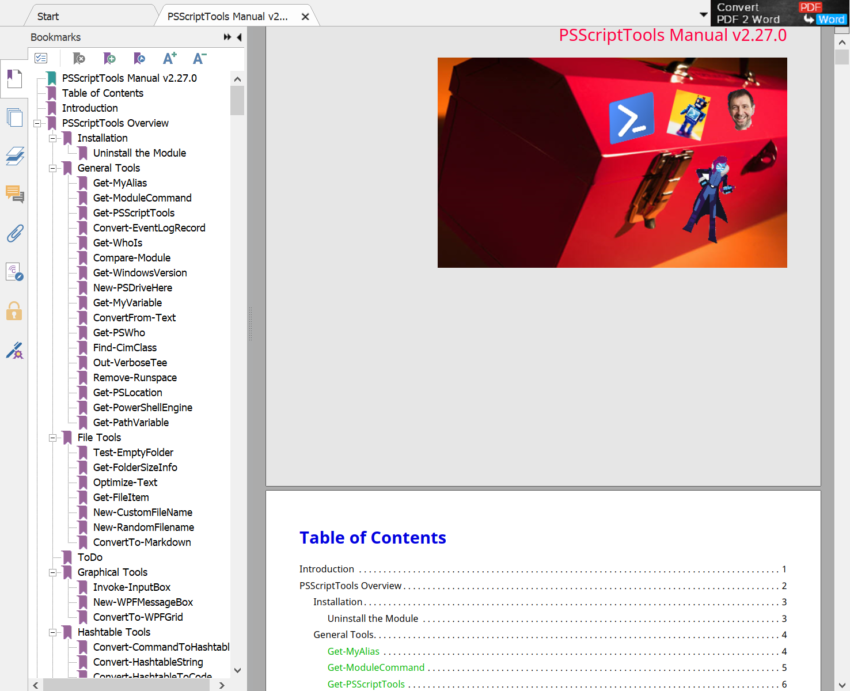Open the Convert-EventLogRecord bookmark
Viewport: 850px width, 691px height.
(x=149, y=228)
